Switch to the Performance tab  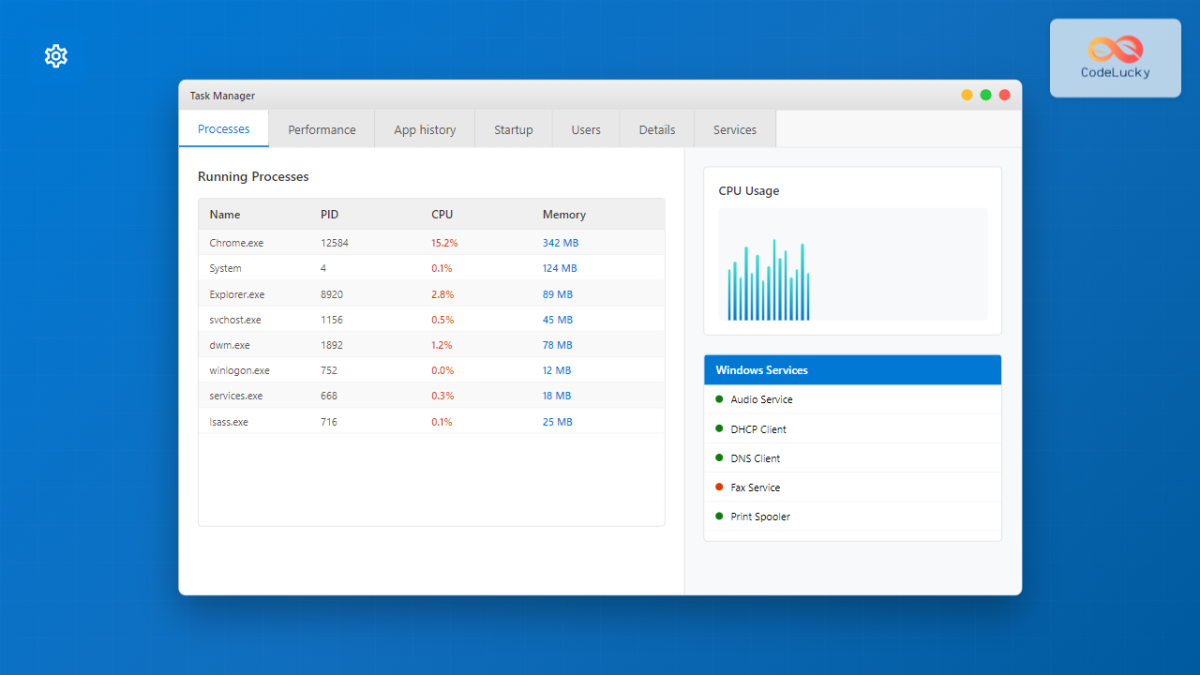[x=322, y=130]
